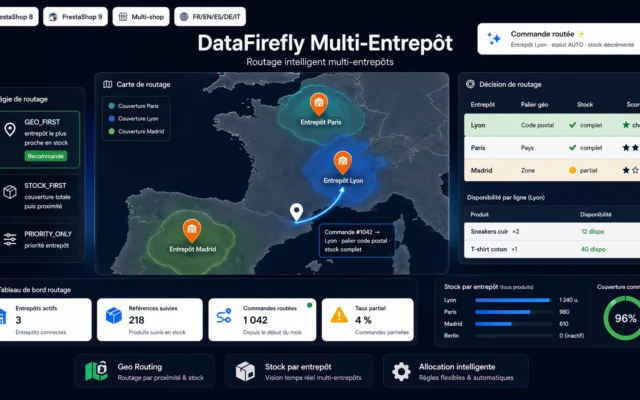This screenshot has width=640, height=400.
Task: Click the Lyon stock bar
Action: click(x=513, y=300)
